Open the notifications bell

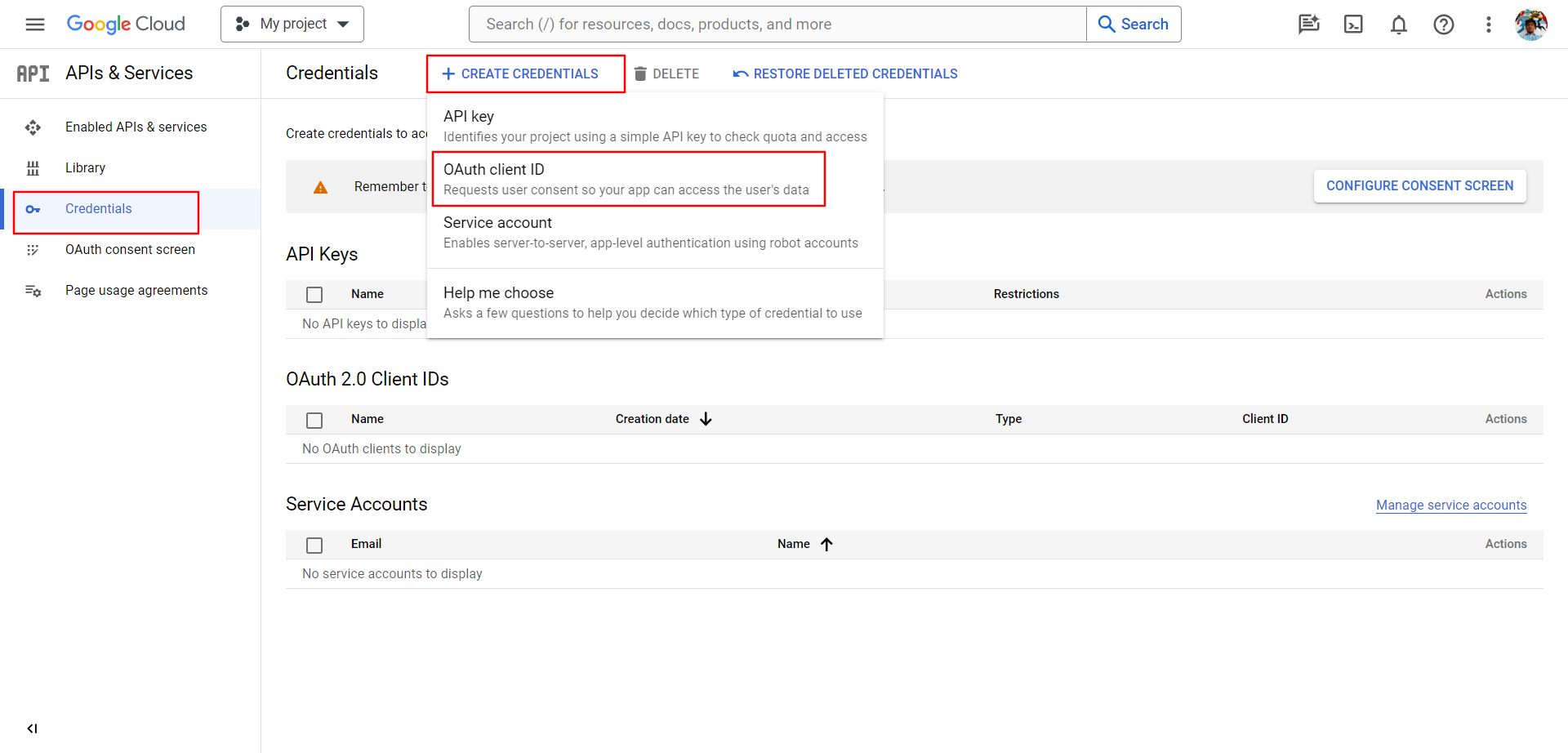coord(1398,24)
